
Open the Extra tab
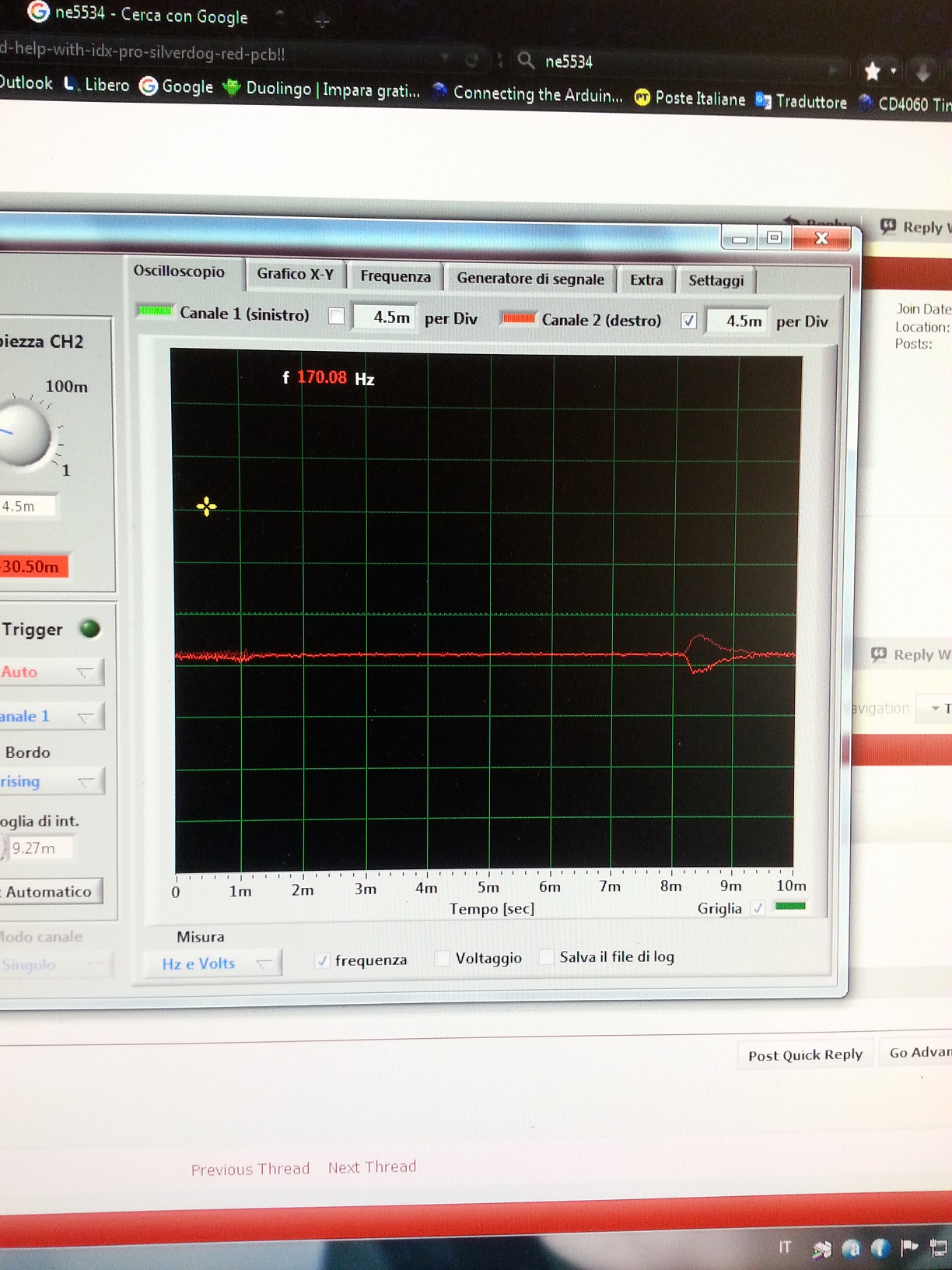[x=646, y=280]
